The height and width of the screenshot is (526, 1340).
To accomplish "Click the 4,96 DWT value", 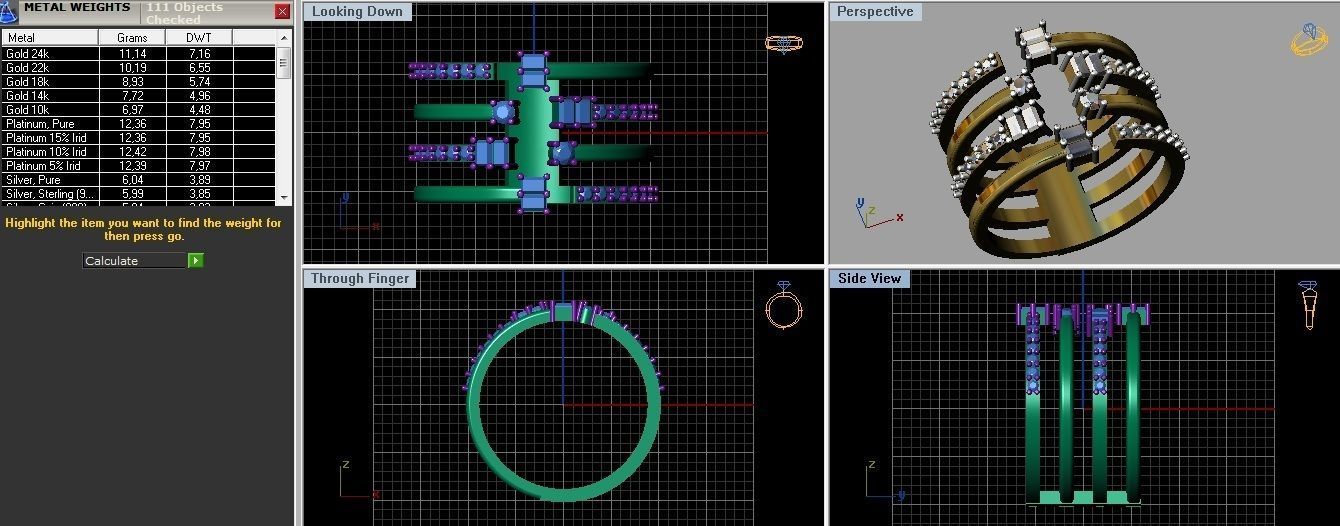I will coord(199,95).
